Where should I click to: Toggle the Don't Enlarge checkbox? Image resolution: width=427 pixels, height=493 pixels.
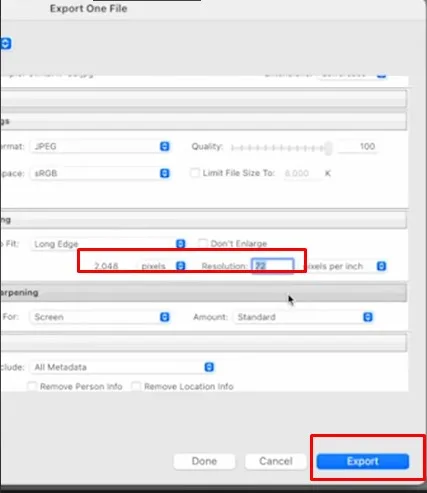tap(202, 243)
